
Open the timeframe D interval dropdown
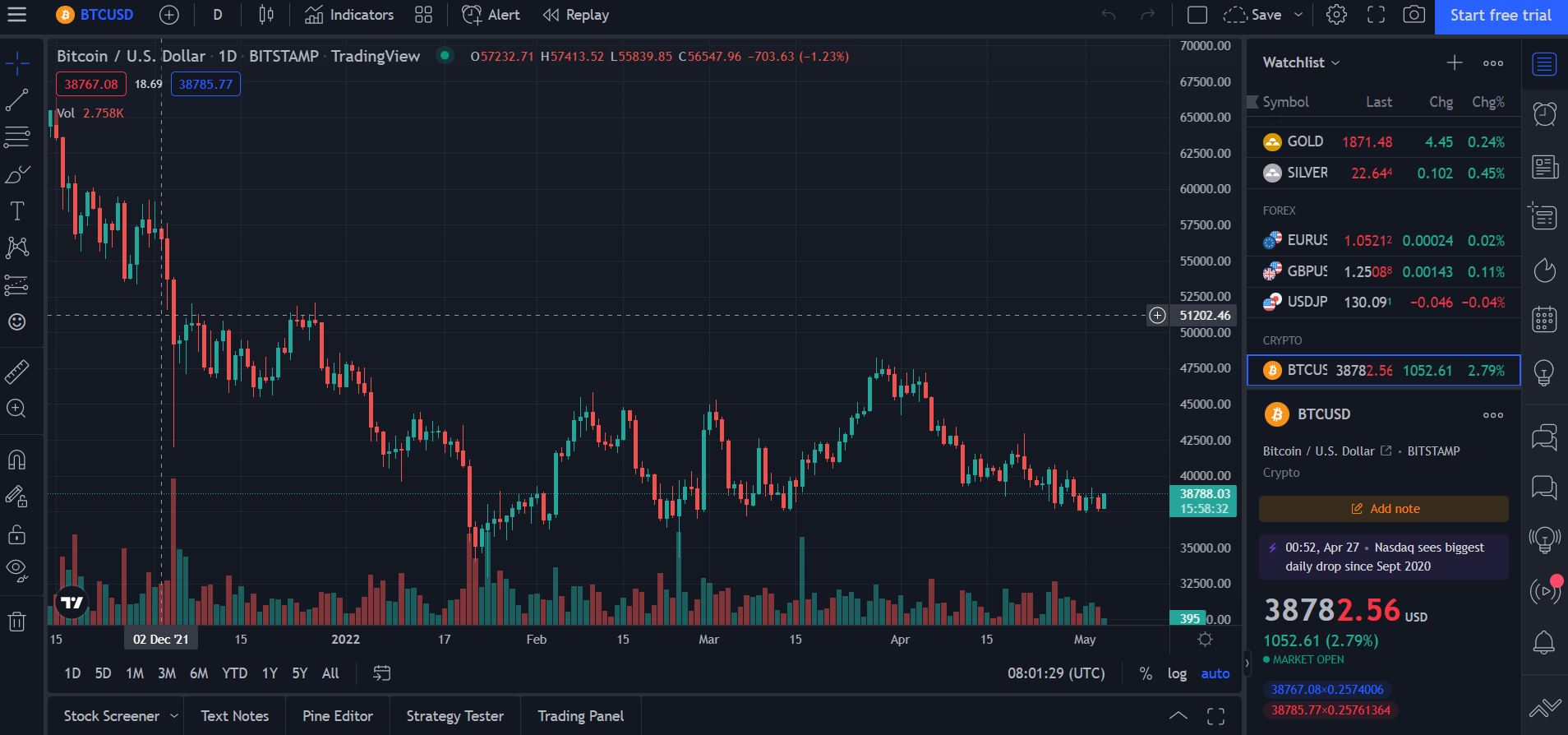(x=218, y=15)
